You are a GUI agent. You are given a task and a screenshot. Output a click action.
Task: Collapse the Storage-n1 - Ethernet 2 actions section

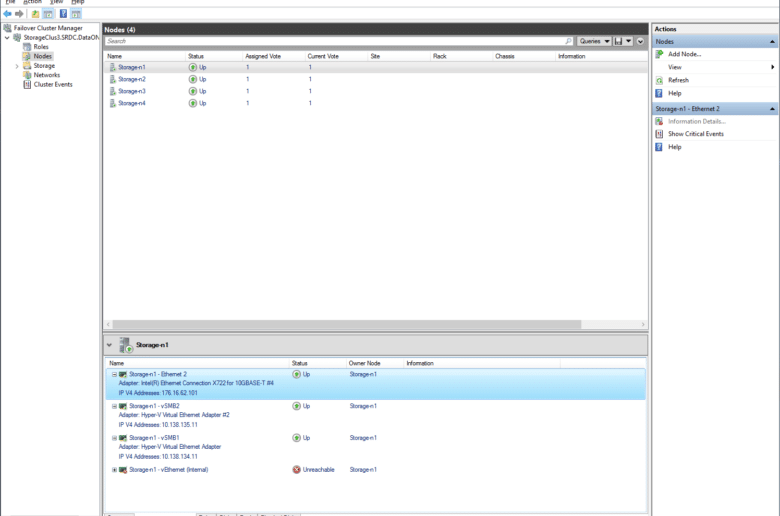click(772, 109)
